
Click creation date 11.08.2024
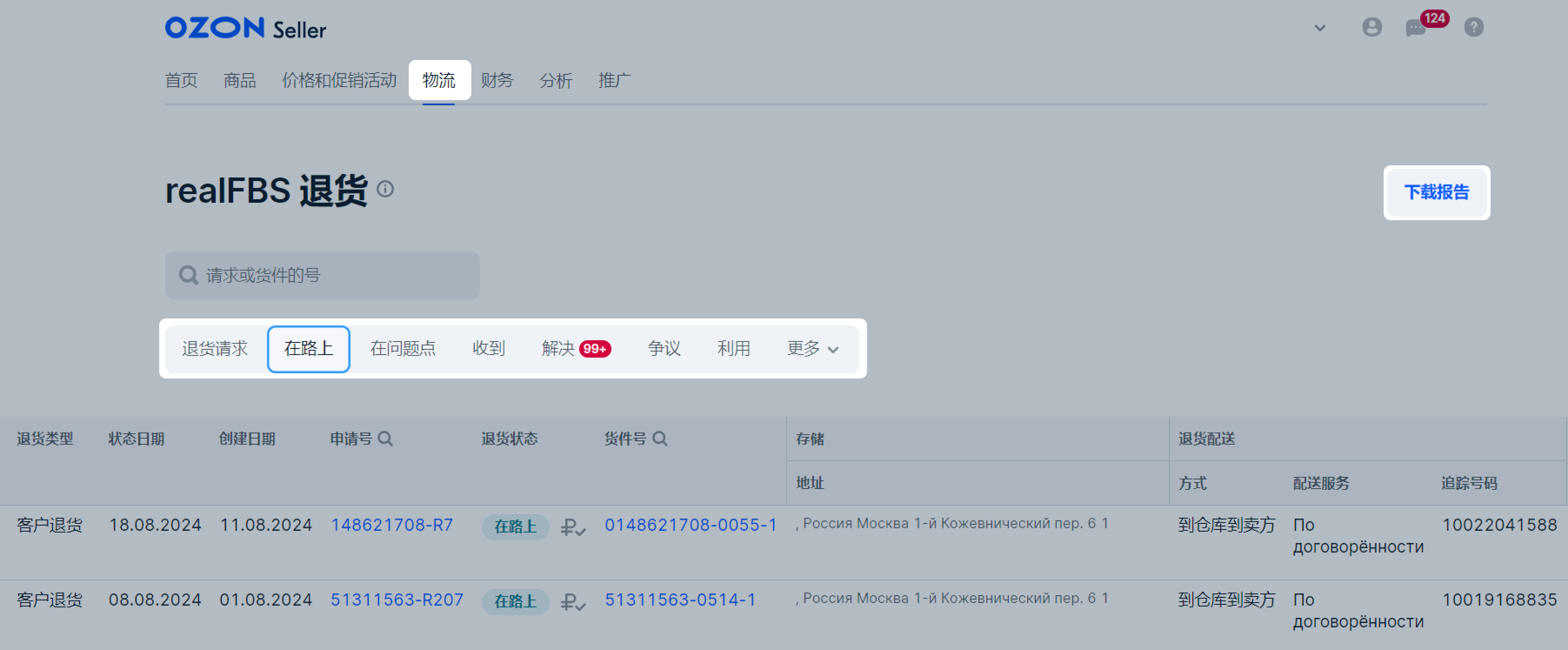pos(265,525)
